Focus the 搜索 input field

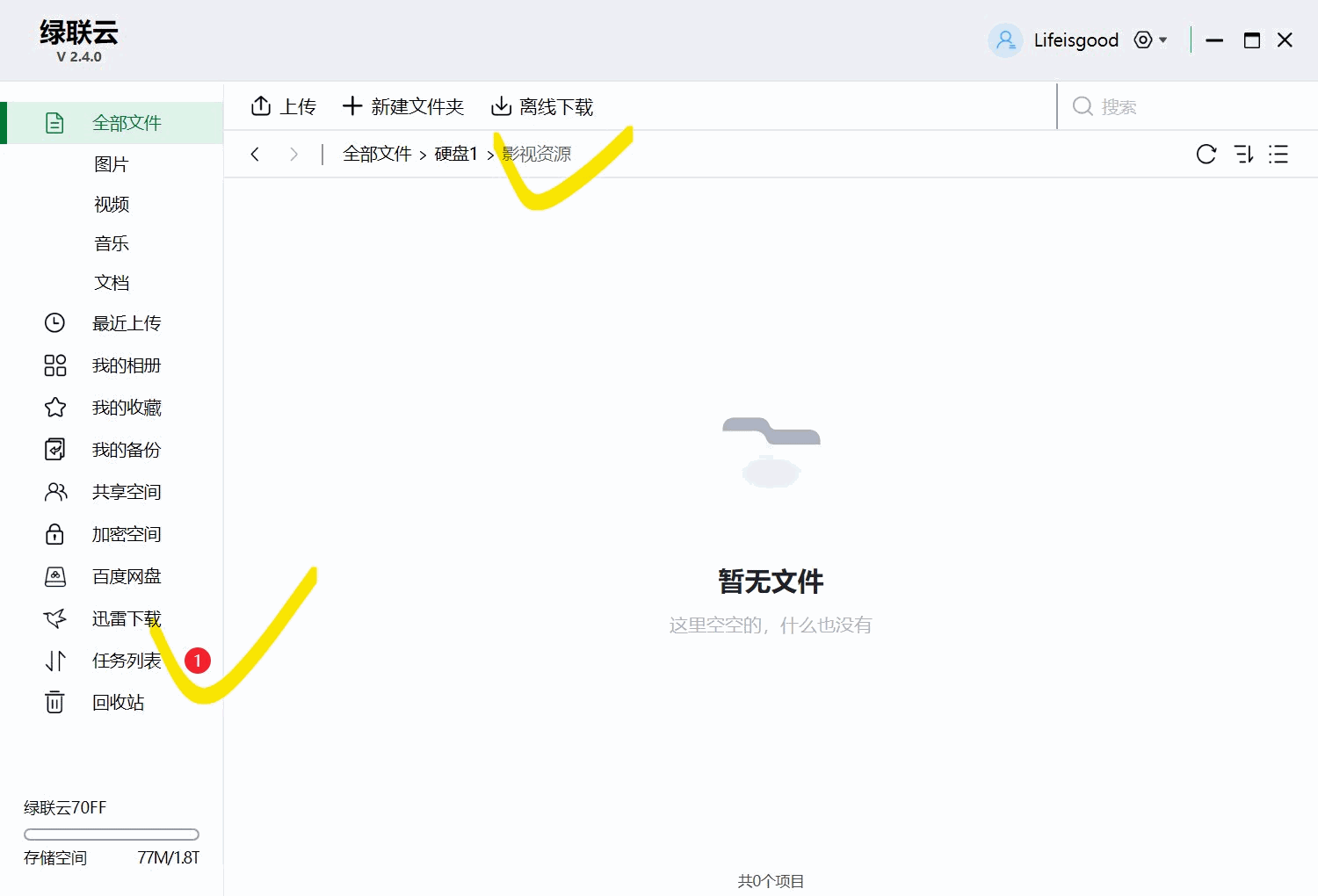(x=1186, y=106)
